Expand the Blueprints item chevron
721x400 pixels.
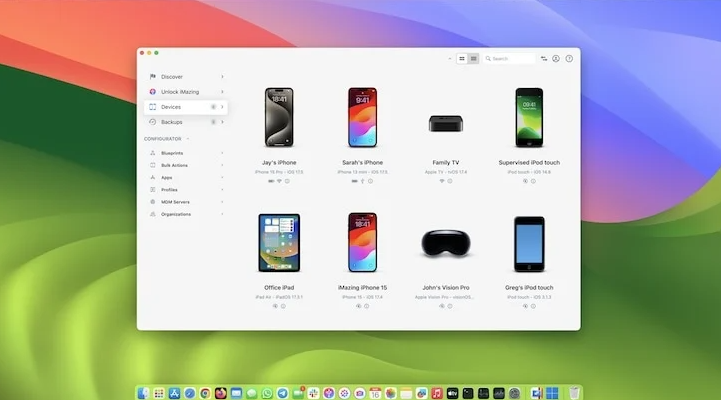pos(222,153)
